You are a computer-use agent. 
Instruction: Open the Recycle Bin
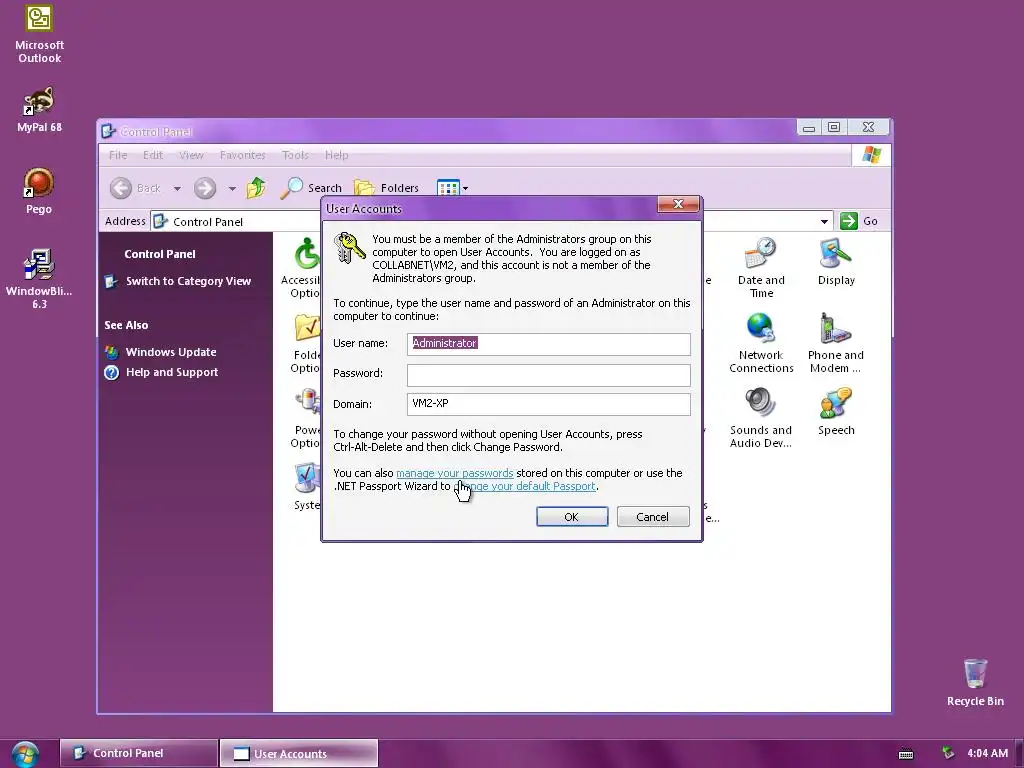tap(975, 682)
